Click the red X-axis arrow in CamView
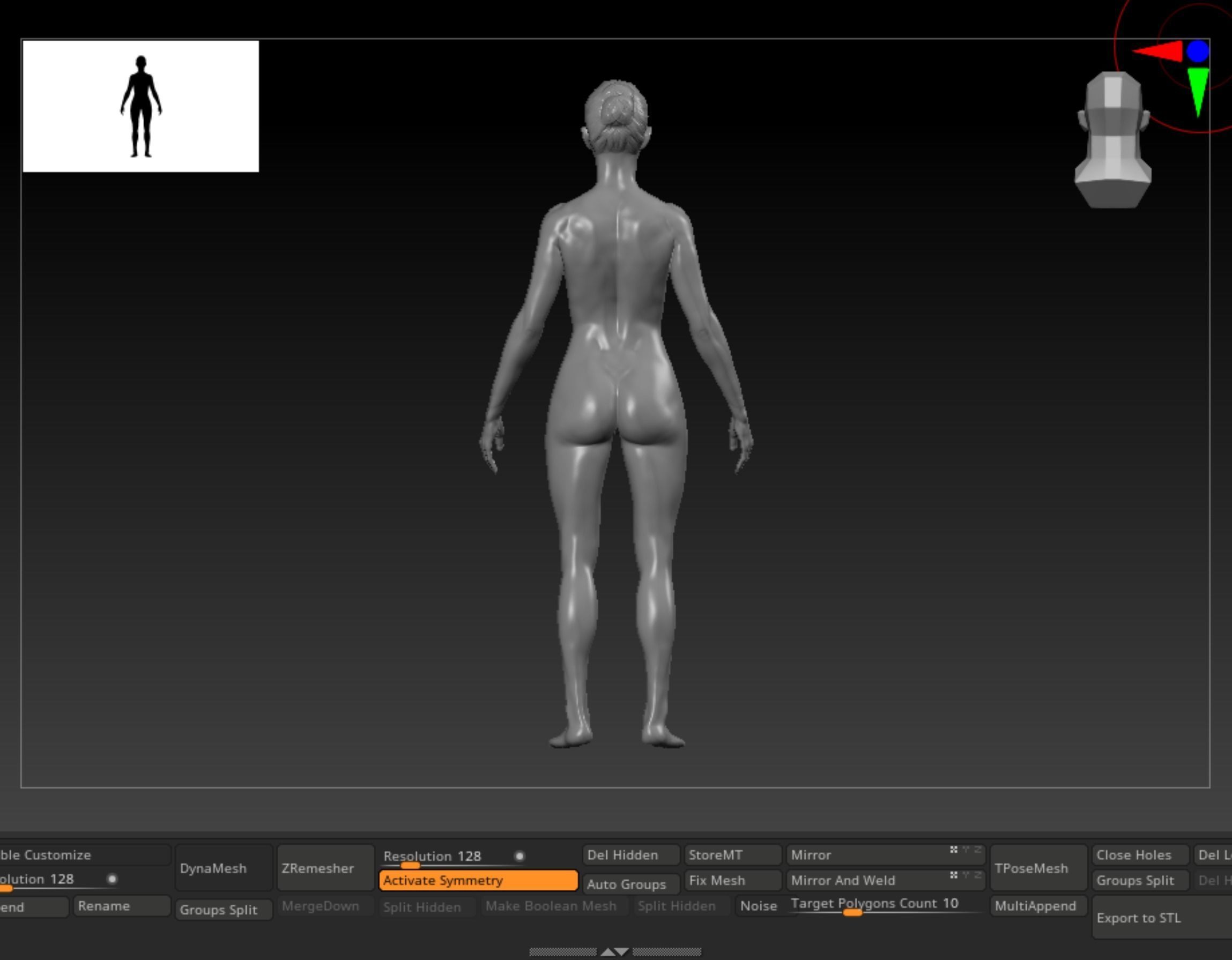 1157,51
